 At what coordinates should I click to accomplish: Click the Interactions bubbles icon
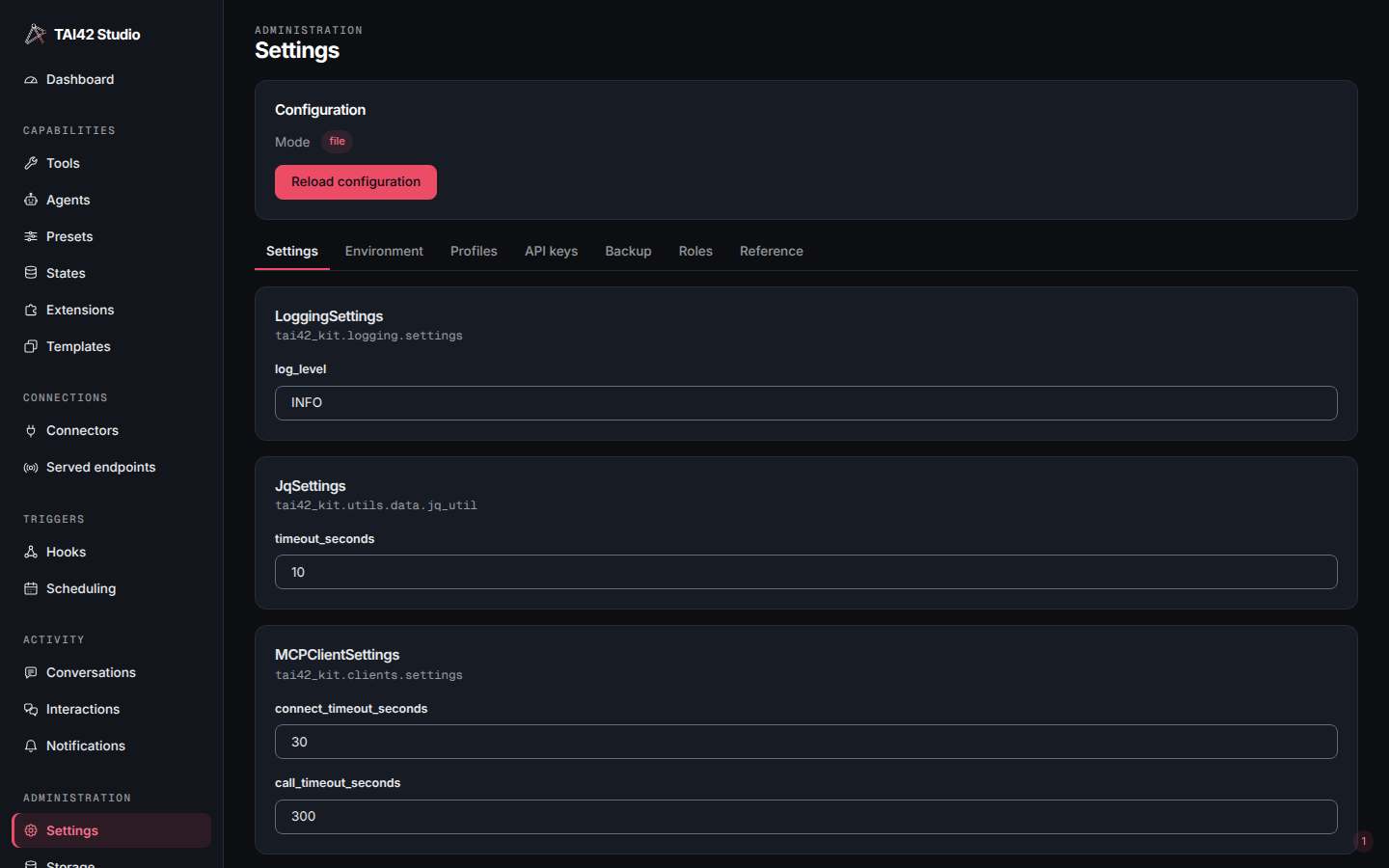[31, 710]
